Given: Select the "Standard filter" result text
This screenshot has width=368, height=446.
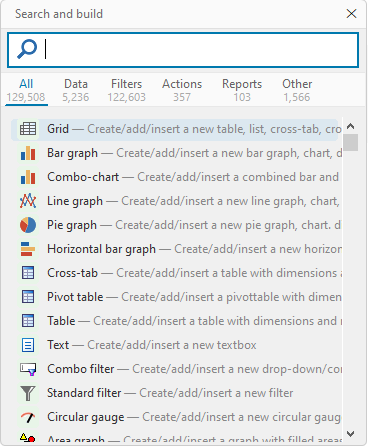Looking at the screenshot, I should (84, 393).
